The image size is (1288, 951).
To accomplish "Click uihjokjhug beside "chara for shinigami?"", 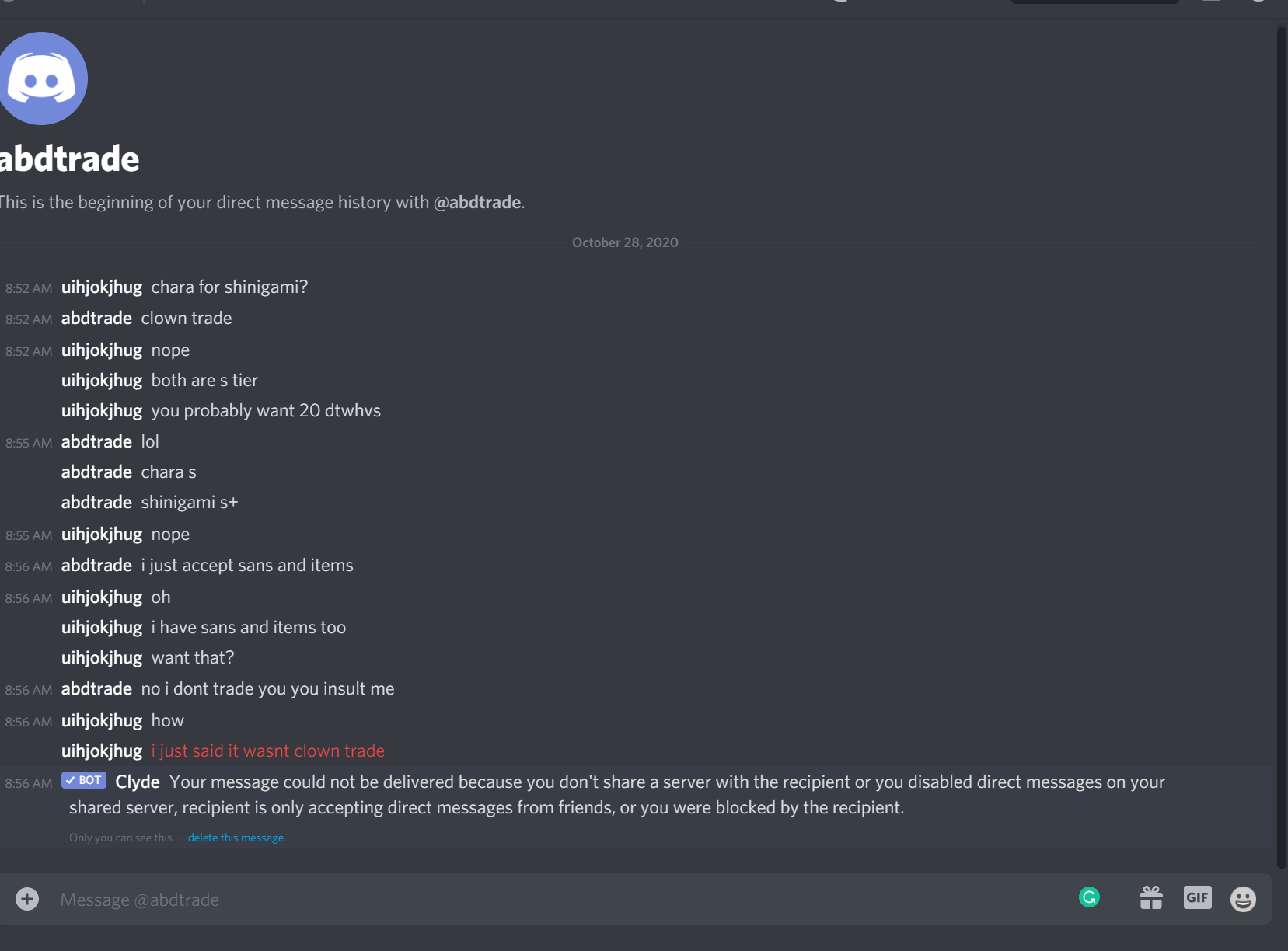I will (x=102, y=287).
